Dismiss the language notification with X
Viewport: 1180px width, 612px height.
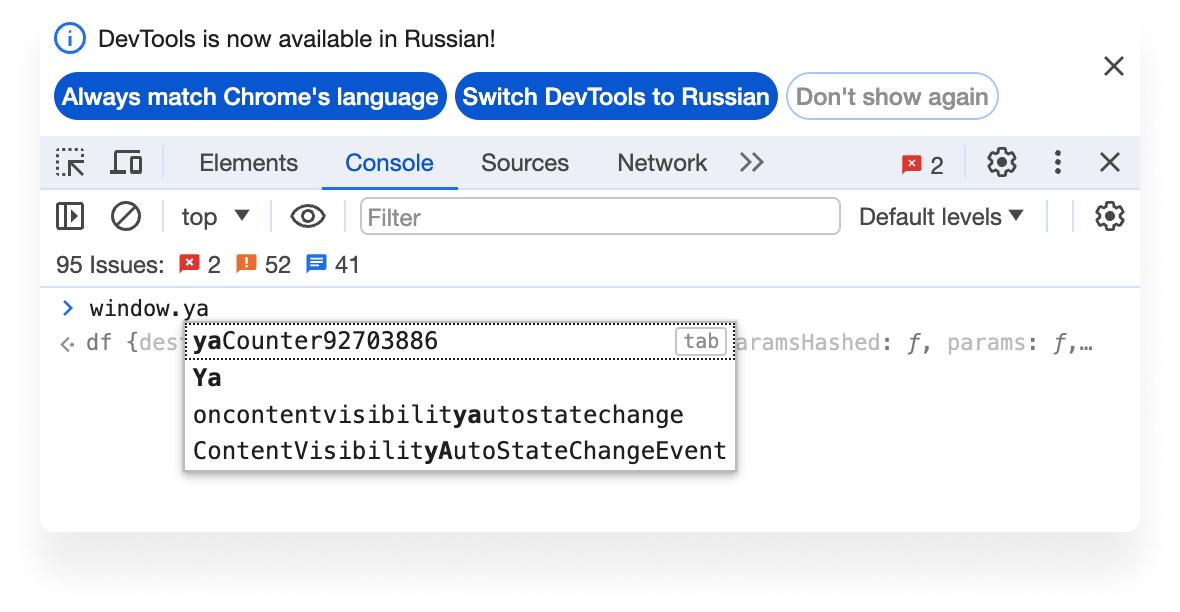pyautogui.click(x=1113, y=67)
